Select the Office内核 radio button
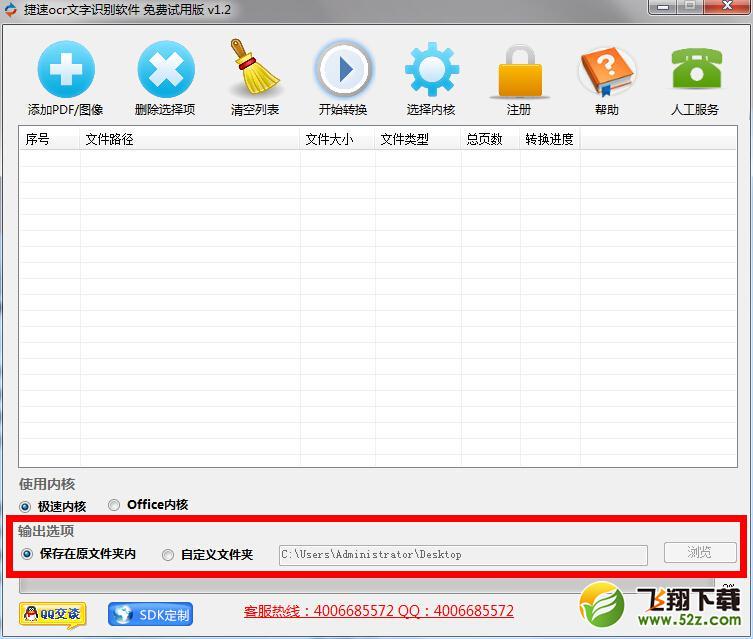This screenshot has height=639, width=753. 114,505
